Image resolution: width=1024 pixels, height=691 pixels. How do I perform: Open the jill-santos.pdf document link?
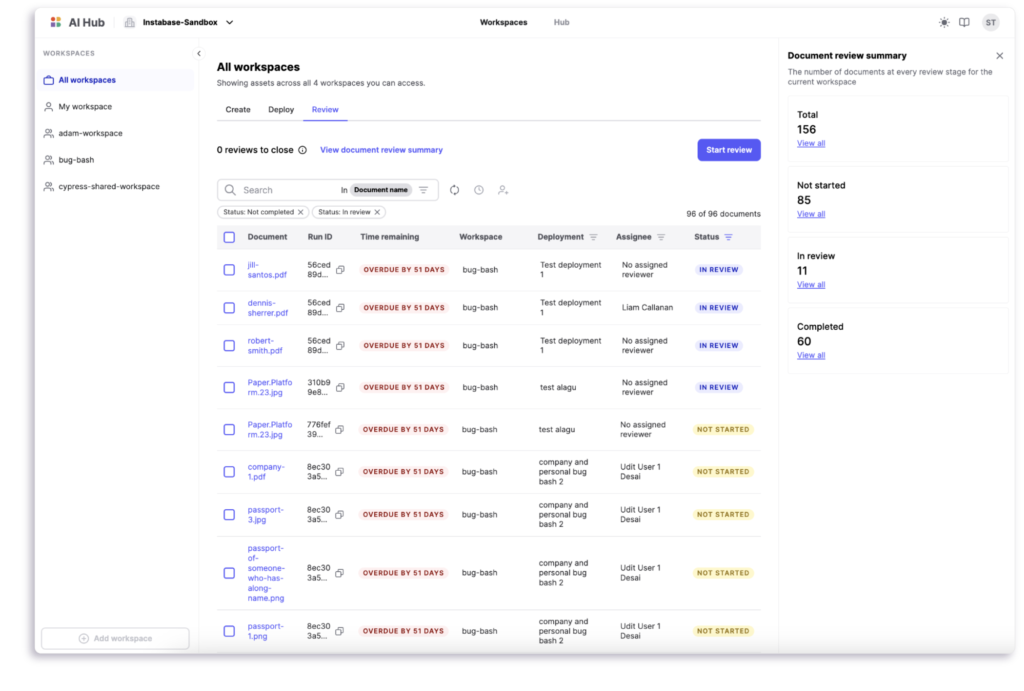(266, 270)
